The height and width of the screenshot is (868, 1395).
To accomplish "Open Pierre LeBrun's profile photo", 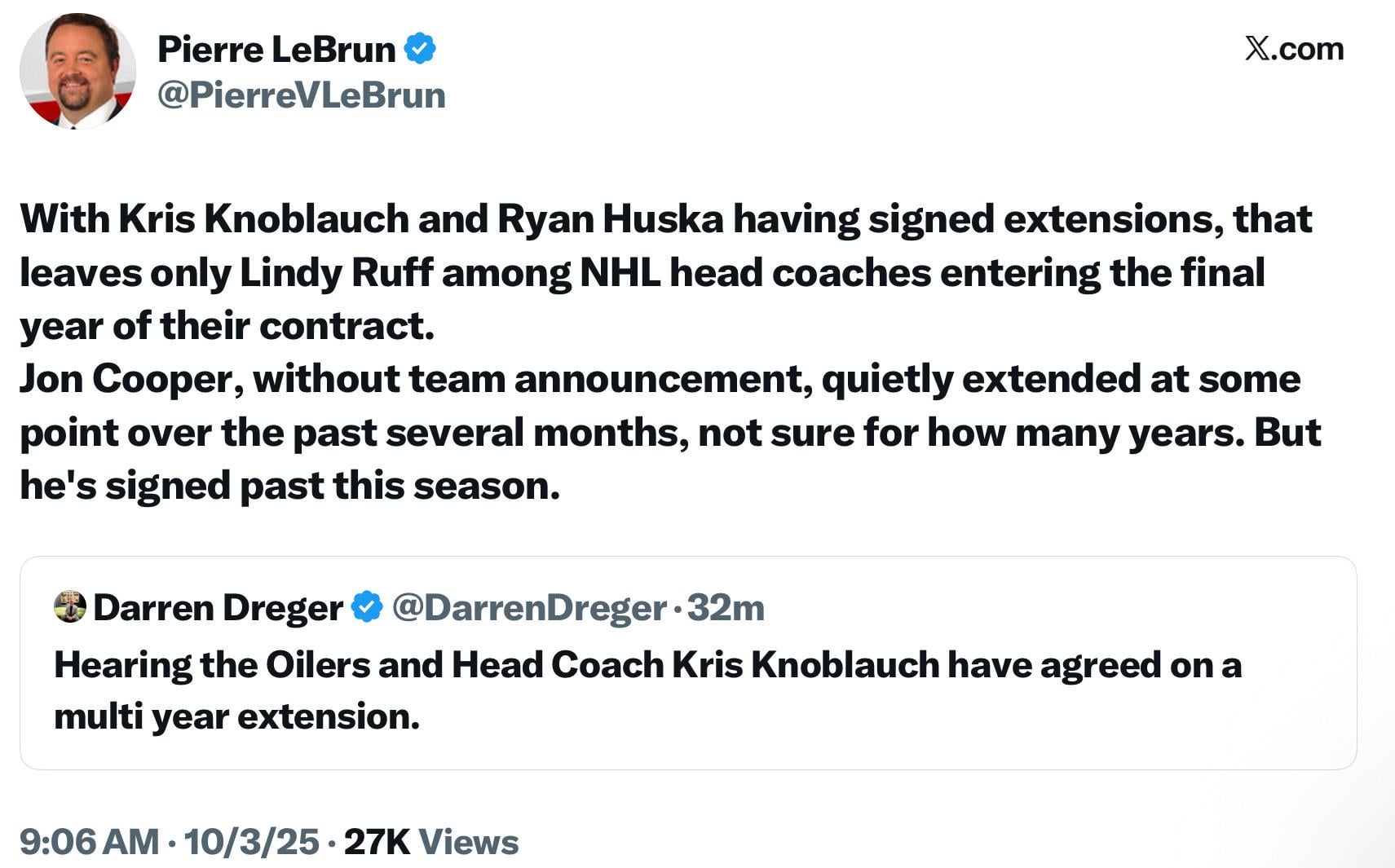I will tap(77, 71).
